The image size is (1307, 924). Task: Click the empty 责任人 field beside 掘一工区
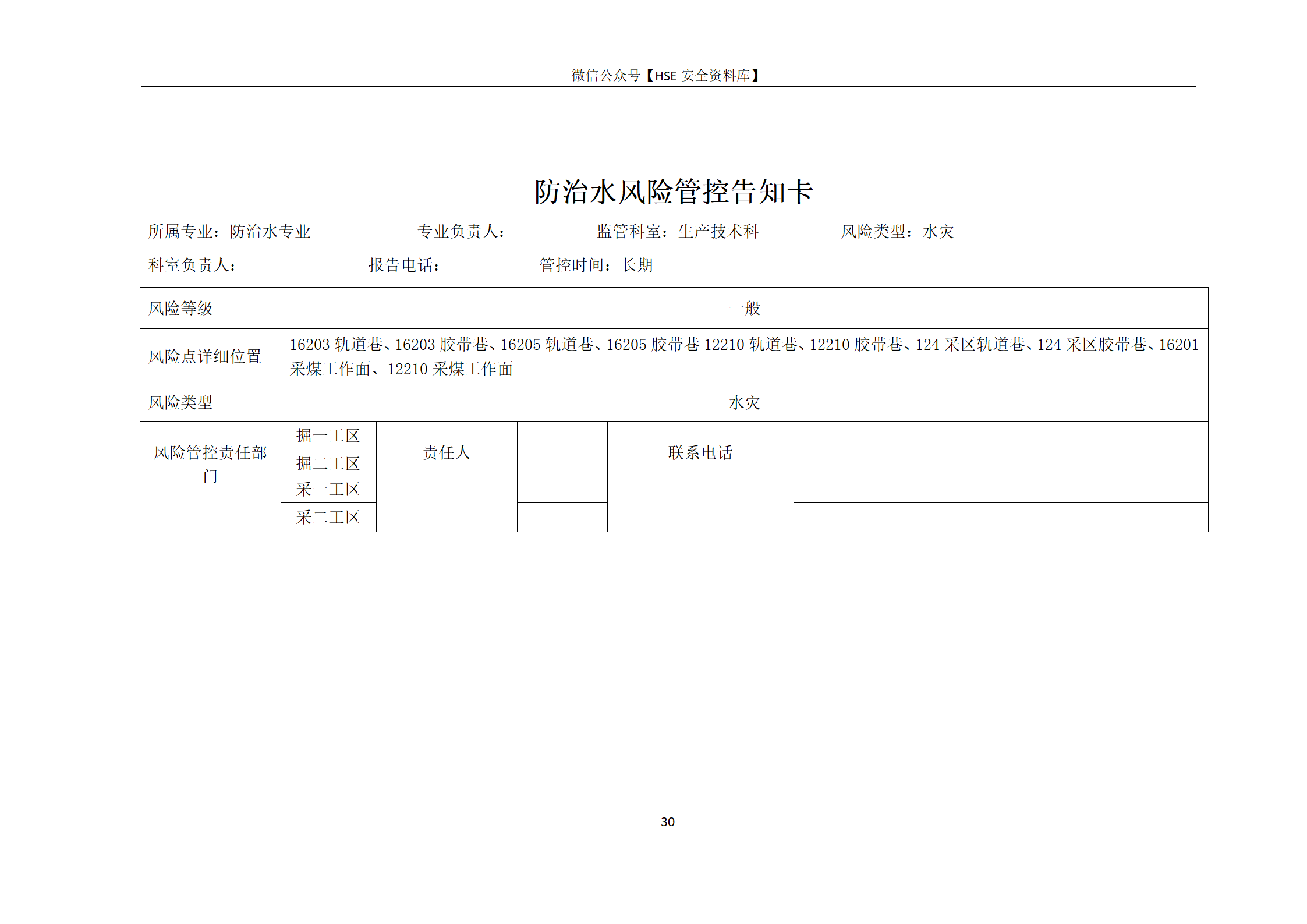coord(562,436)
